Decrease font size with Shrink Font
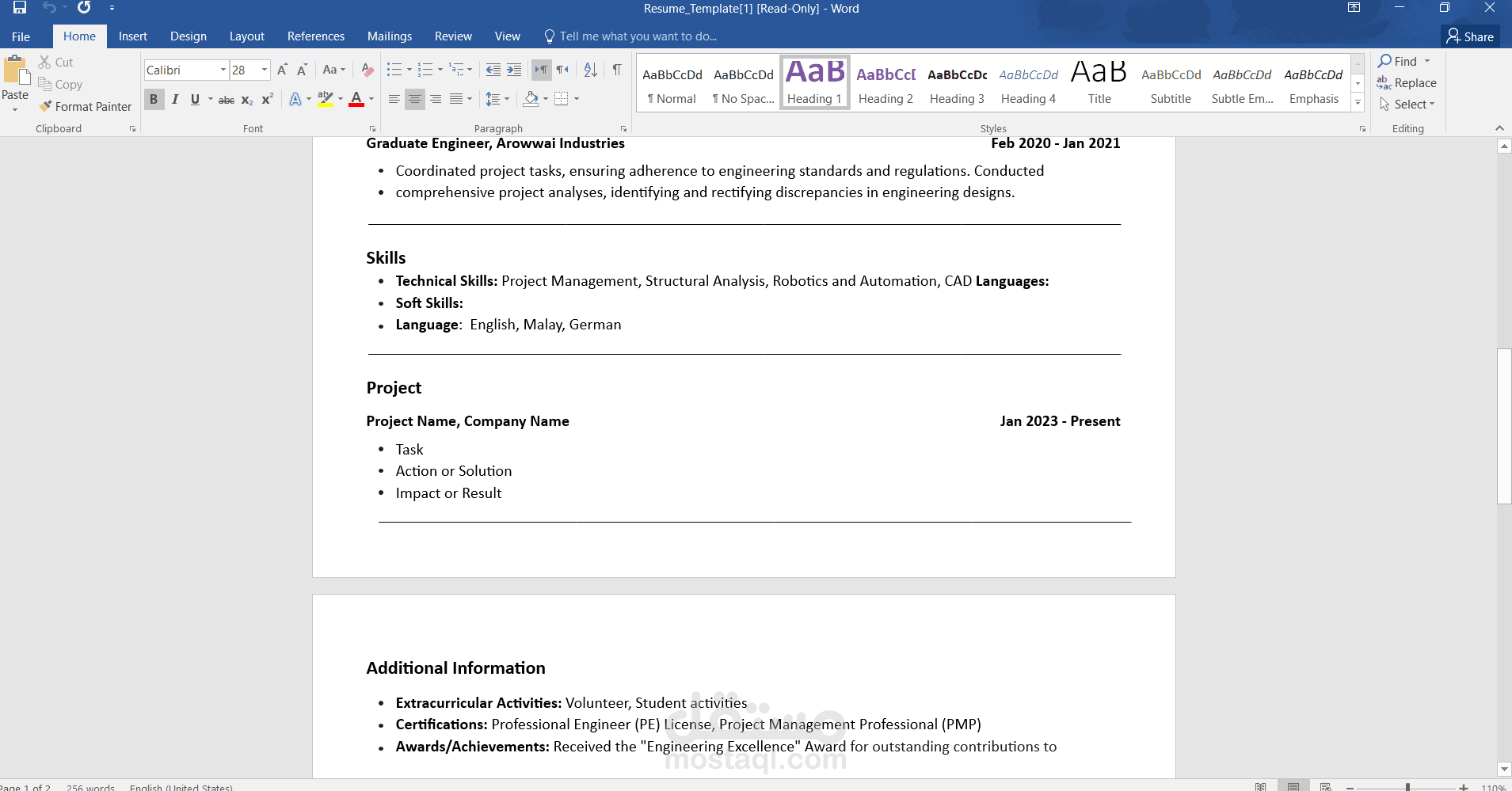Image resolution: width=1512 pixels, height=791 pixels. coord(302,70)
